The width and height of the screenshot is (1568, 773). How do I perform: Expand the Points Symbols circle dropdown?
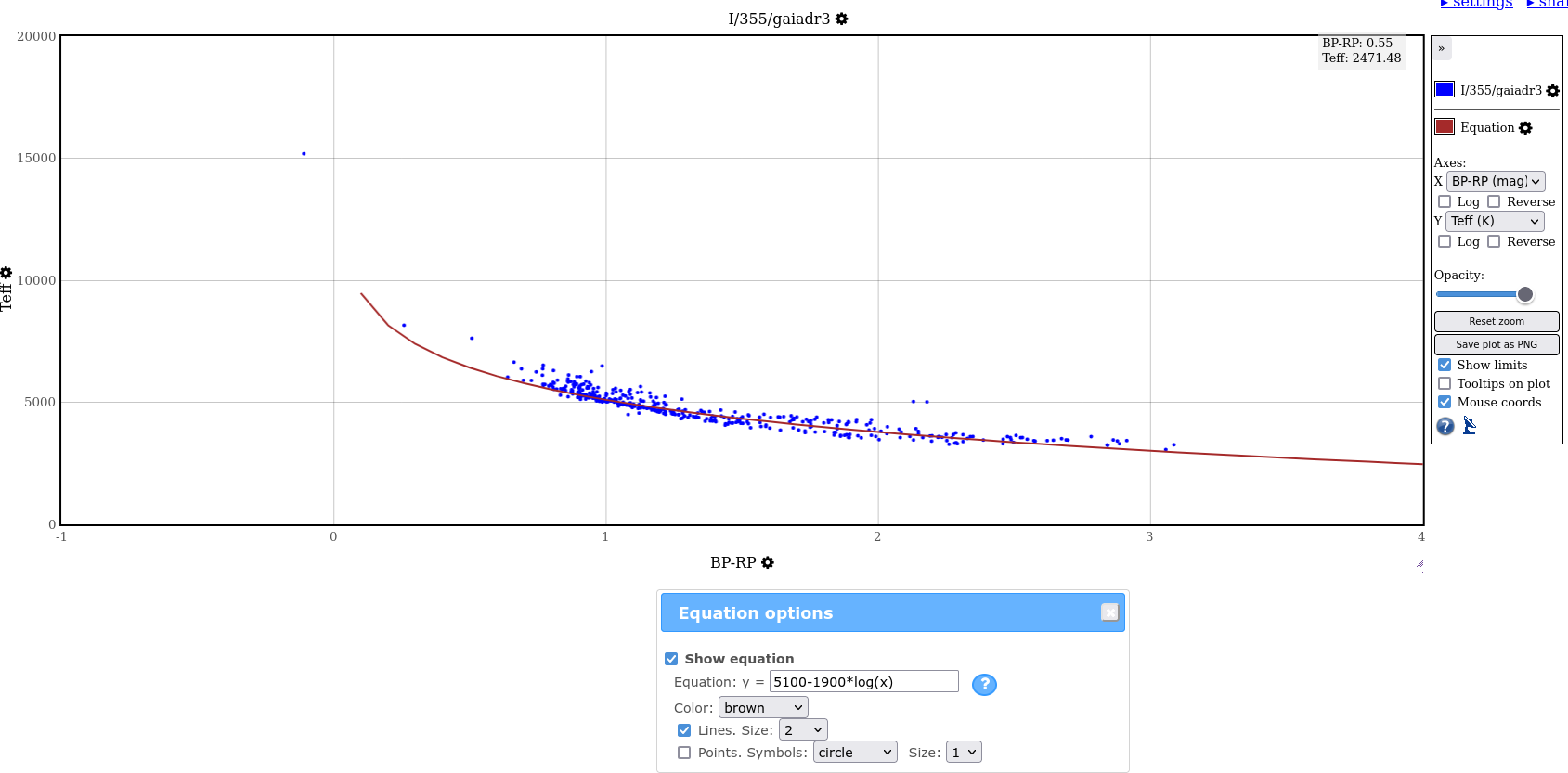pyautogui.click(x=854, y=753)
